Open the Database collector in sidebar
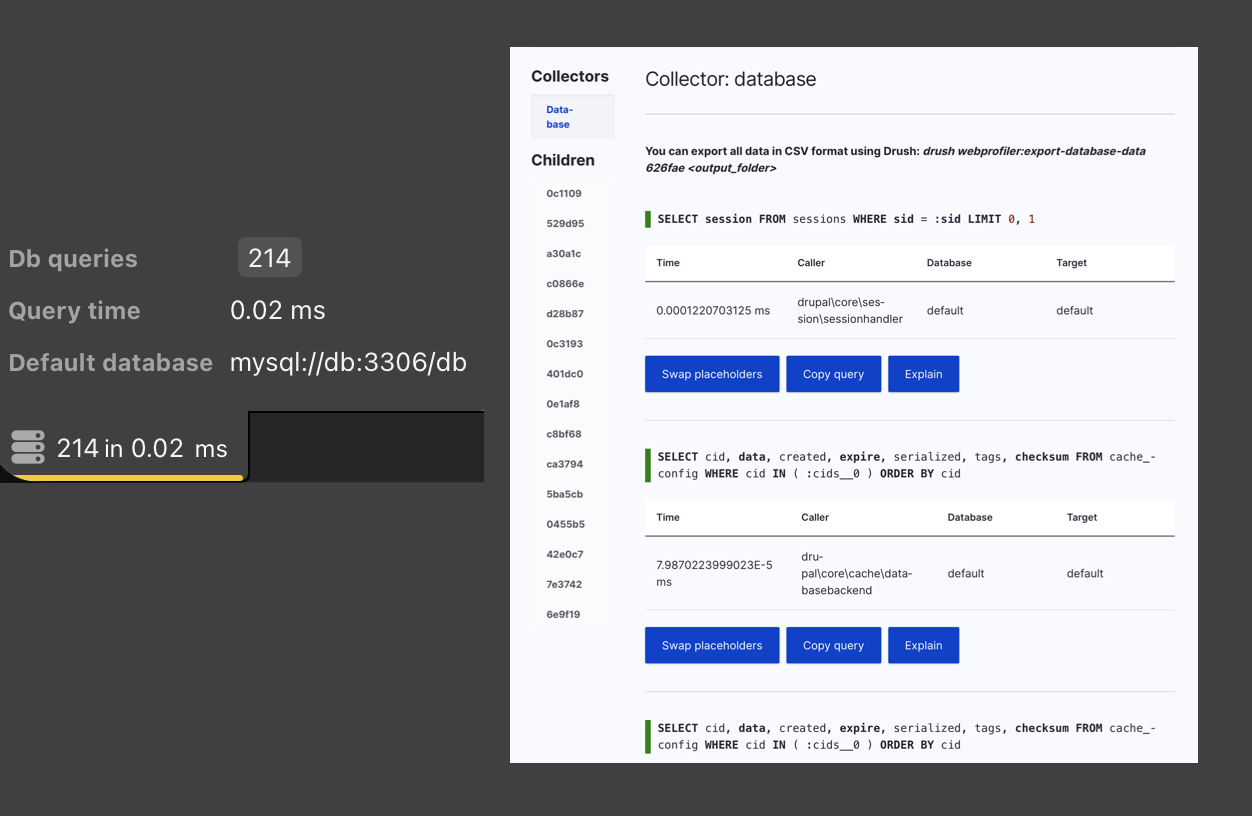1252x816 pixels. (x=559, y=117)
